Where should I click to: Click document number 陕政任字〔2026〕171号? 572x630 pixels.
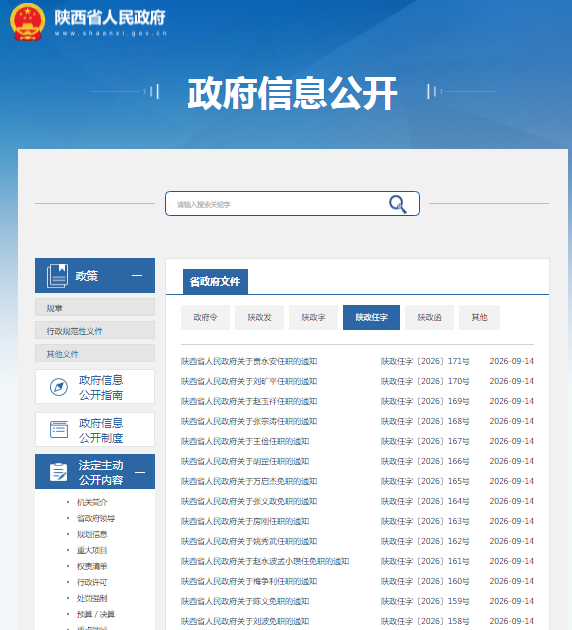pyautogui.click(x=425, y=361)
